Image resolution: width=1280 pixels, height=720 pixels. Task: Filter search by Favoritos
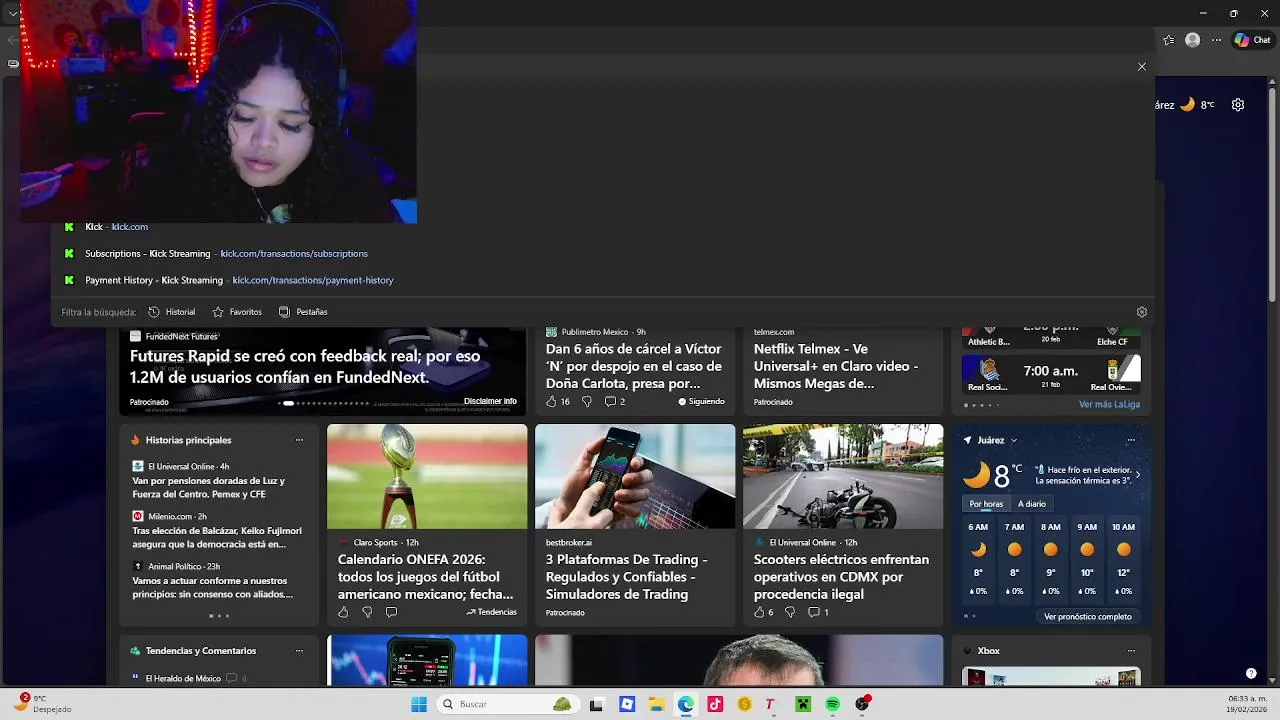click(237, 312)
